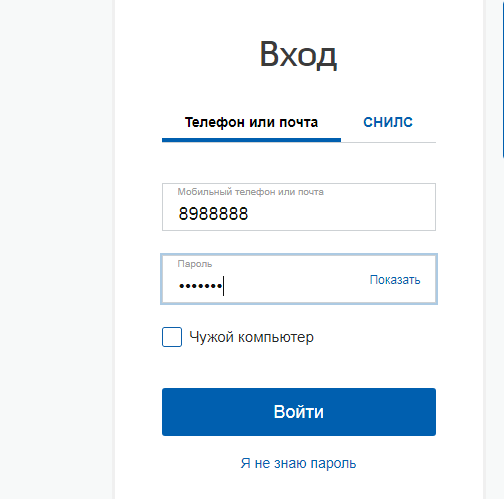Focus the mobile phone or email field
Screen dimensions: 504x499
(299, 207)
